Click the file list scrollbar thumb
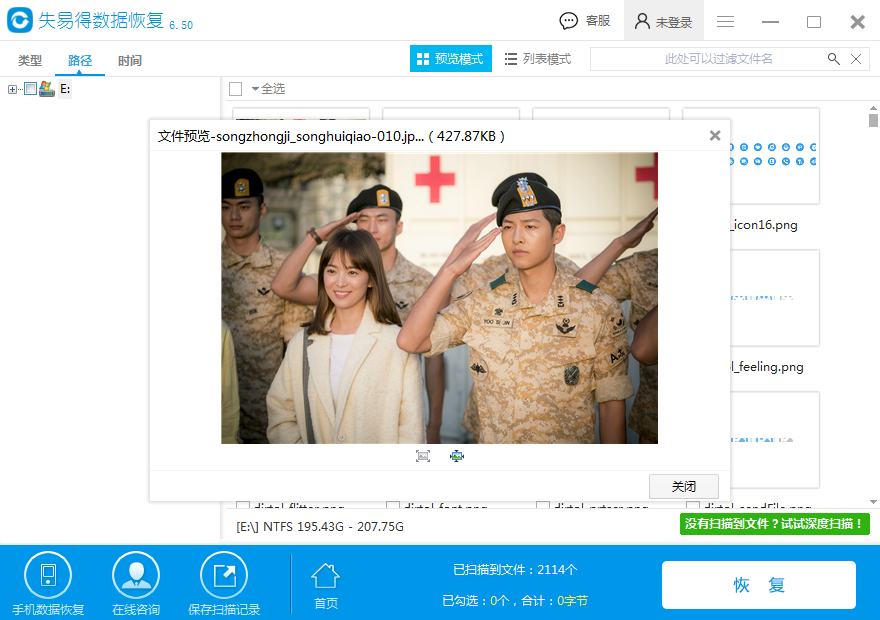The height and width of the screenshot is (620, 880). pyautogui.click(x=873, y=120)
